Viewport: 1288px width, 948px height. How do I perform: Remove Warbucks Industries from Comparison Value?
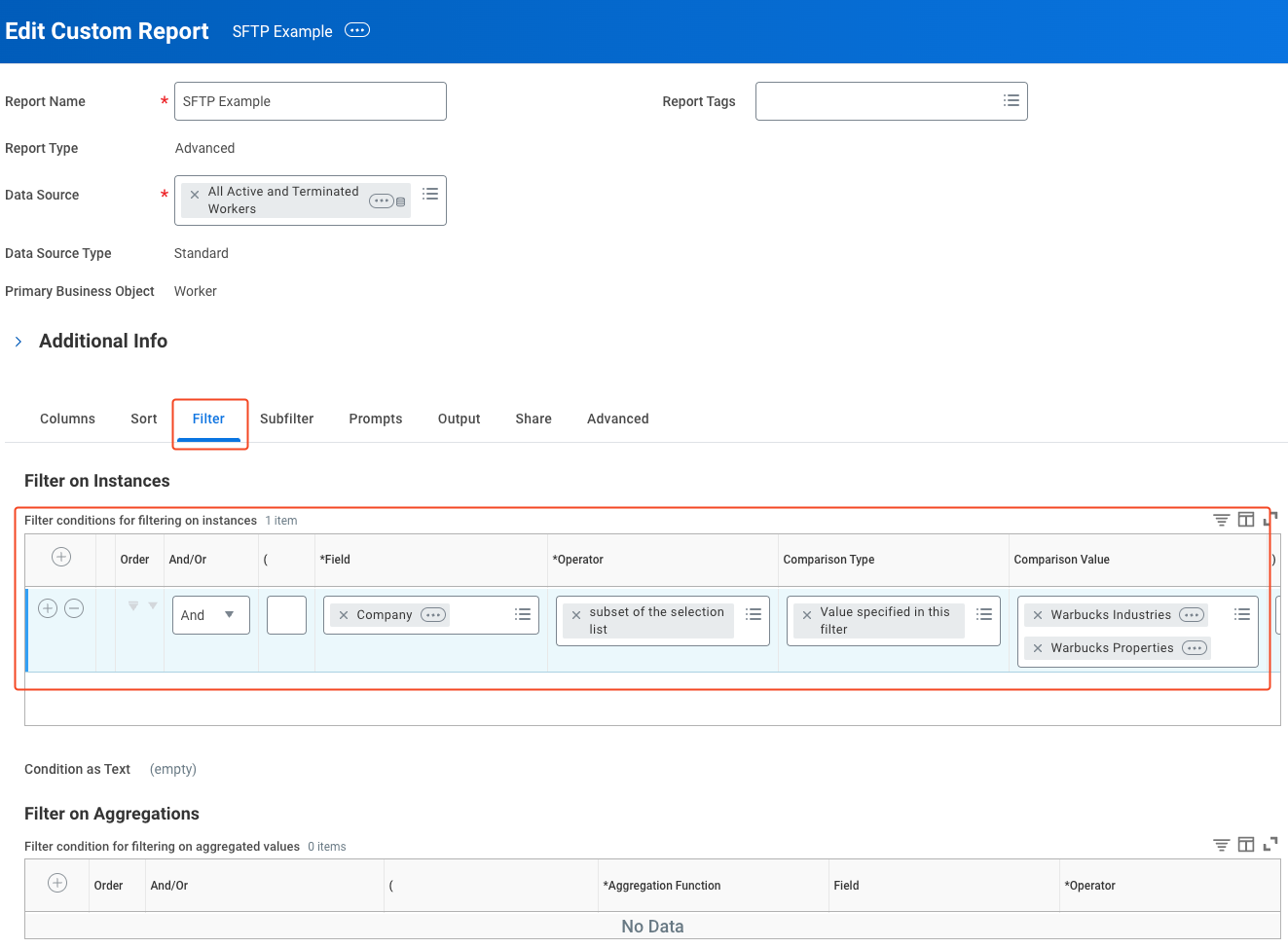(1038, 615)
